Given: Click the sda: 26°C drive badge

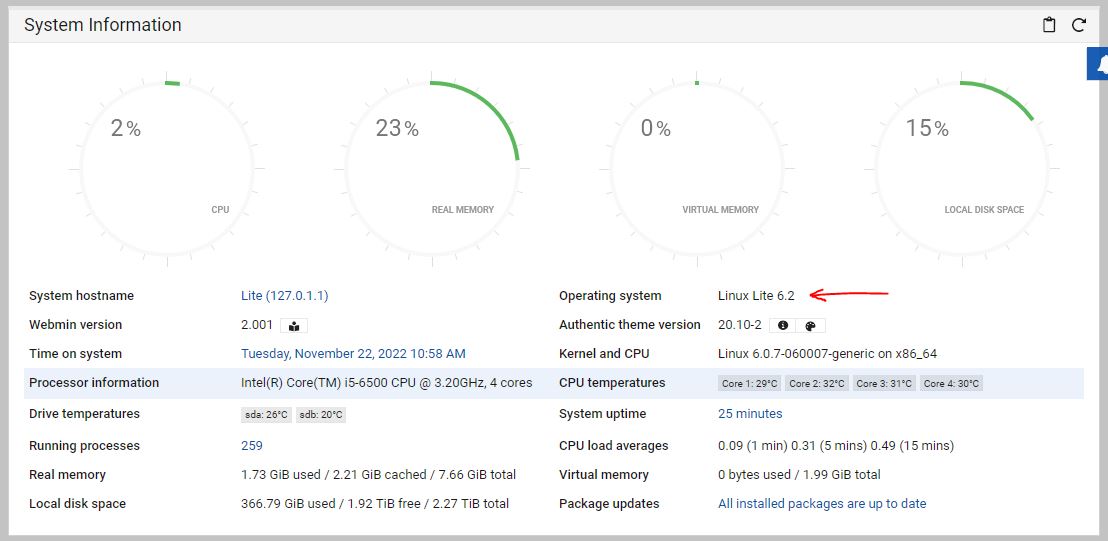Looking at the screenshot, I should [266, 415].
